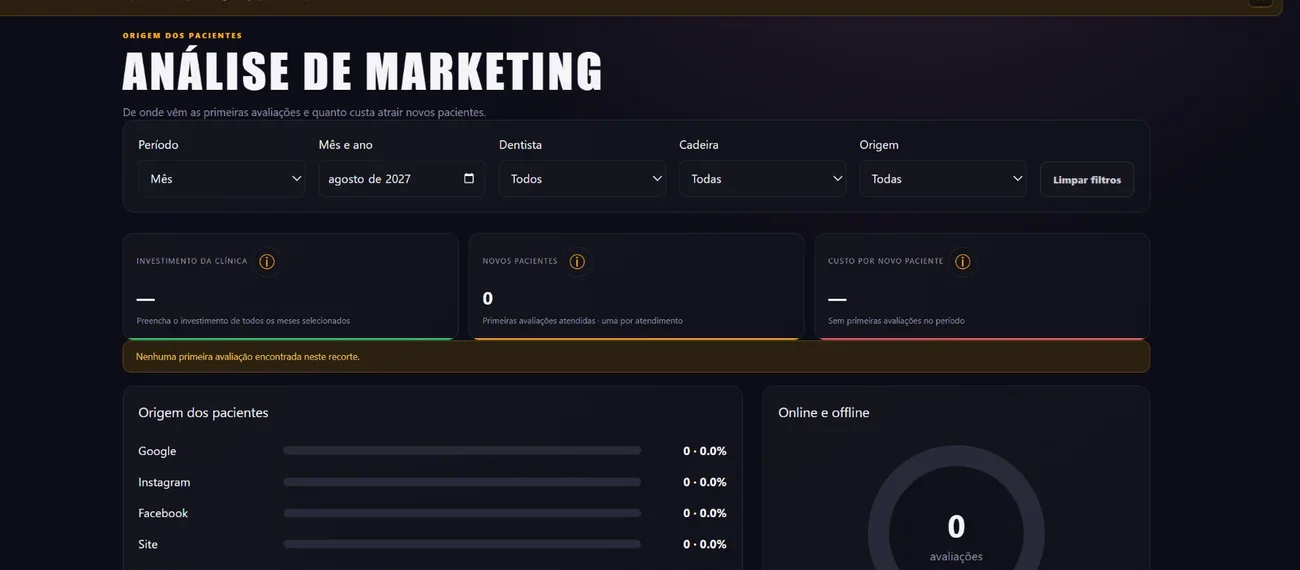Click the Google row label

click(157, 451)
